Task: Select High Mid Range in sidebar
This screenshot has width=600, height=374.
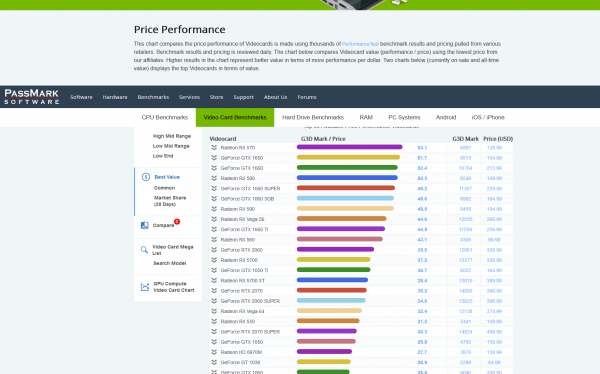Action: [172, 136]
